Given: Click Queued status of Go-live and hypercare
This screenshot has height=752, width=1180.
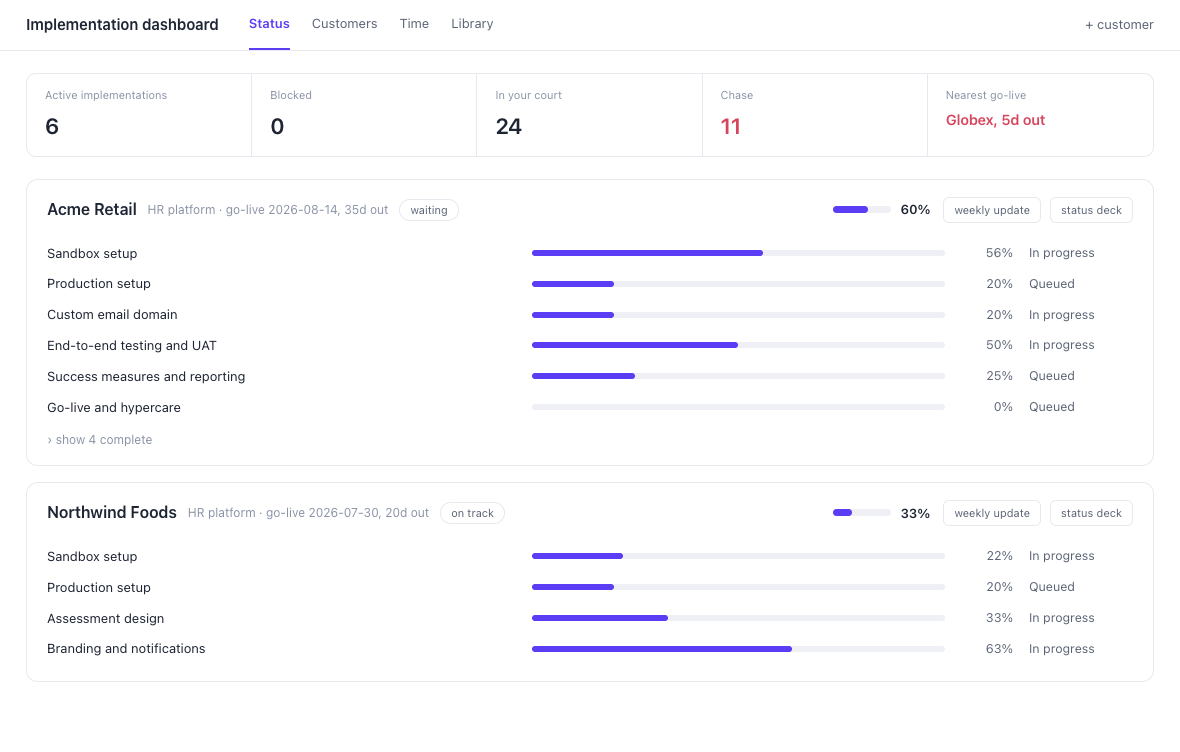Looking at the screenshot, I should click(x=1051, y=406).
